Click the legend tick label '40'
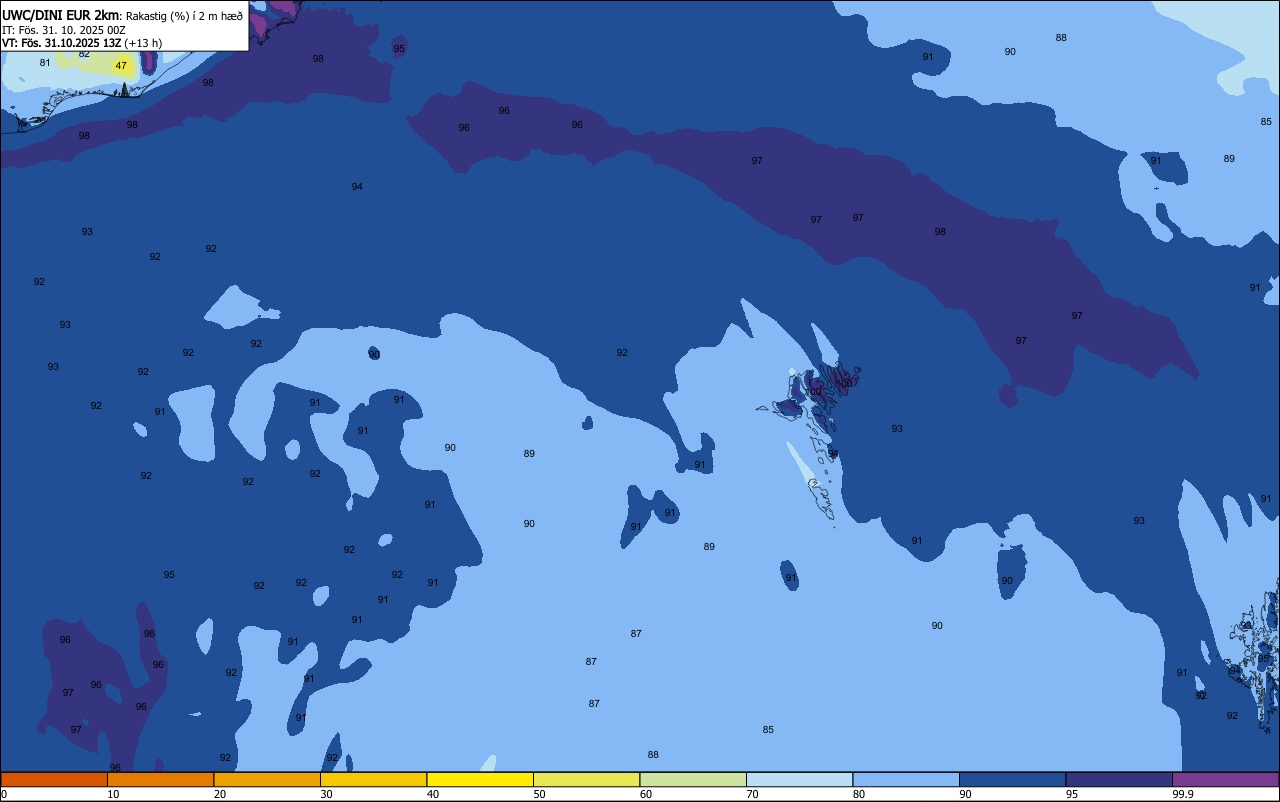The height and width of the screenshot is (802, 1280). point(433,794)
